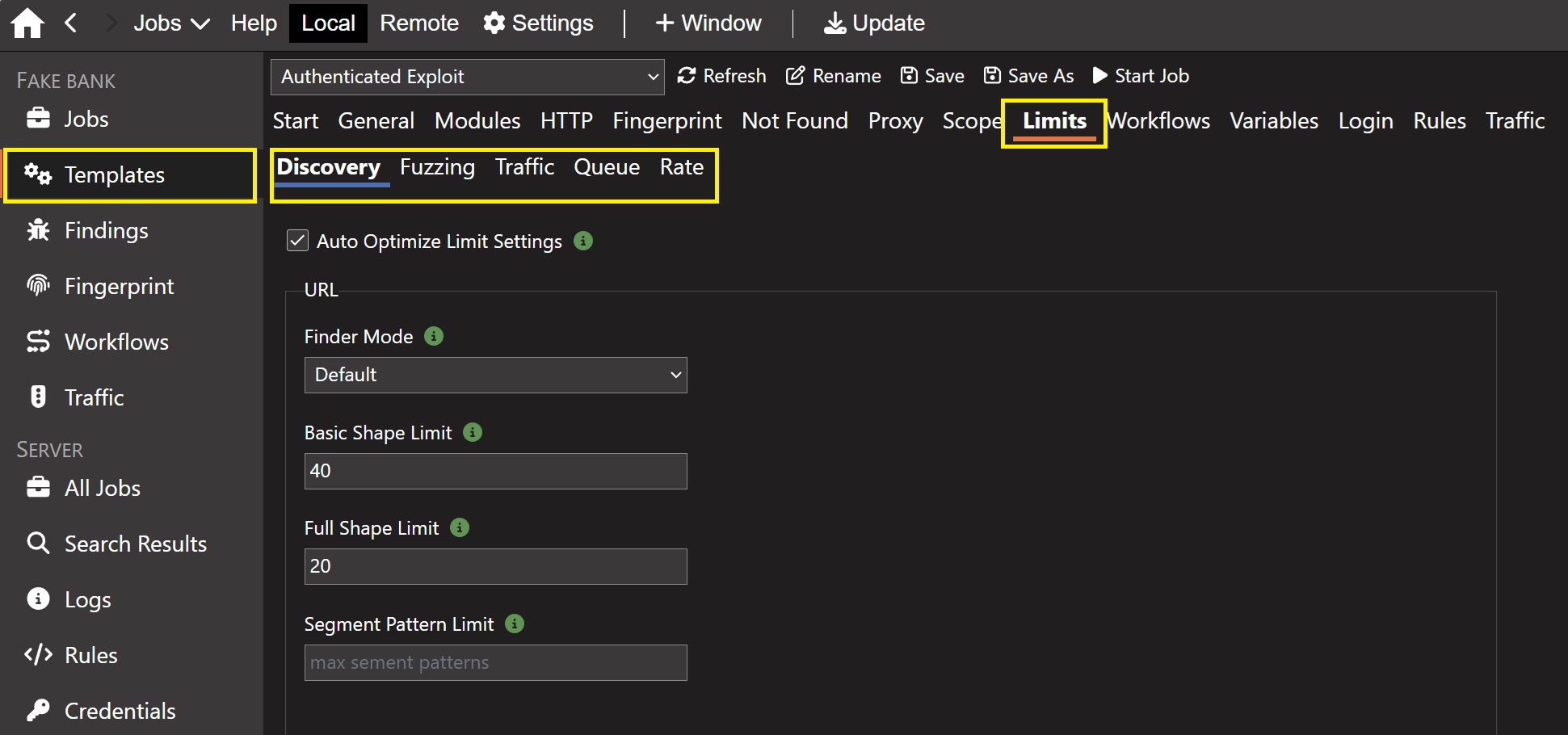Viewport: 1568px width, 735px height.
Task: Open Credentials via the key icon
Action: (38, 710)
